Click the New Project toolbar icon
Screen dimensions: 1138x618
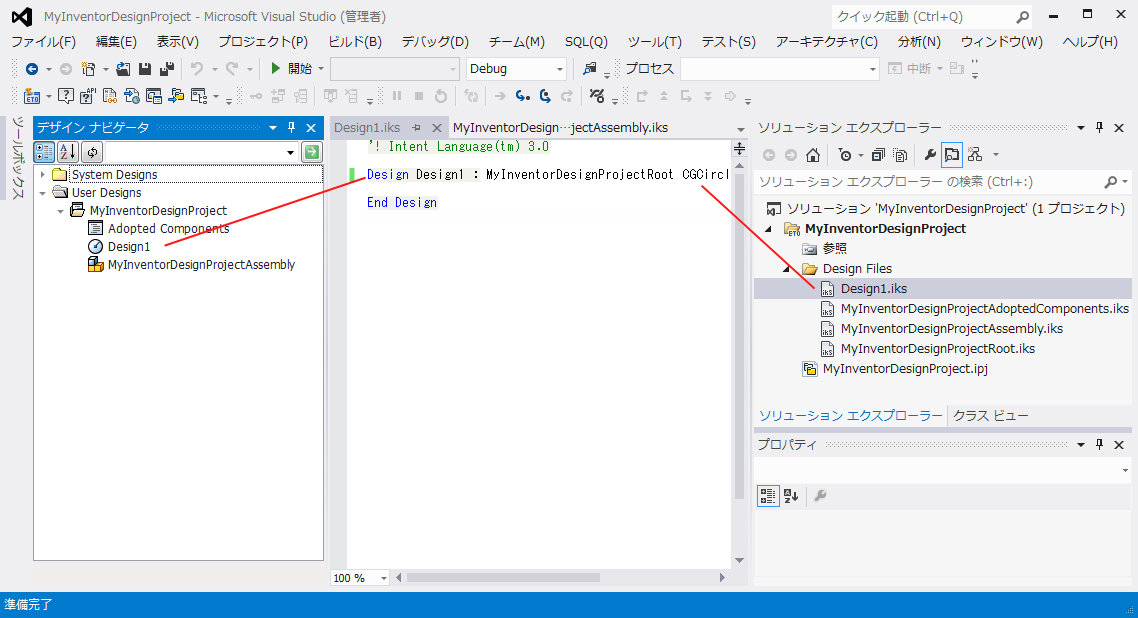point(89,69)
